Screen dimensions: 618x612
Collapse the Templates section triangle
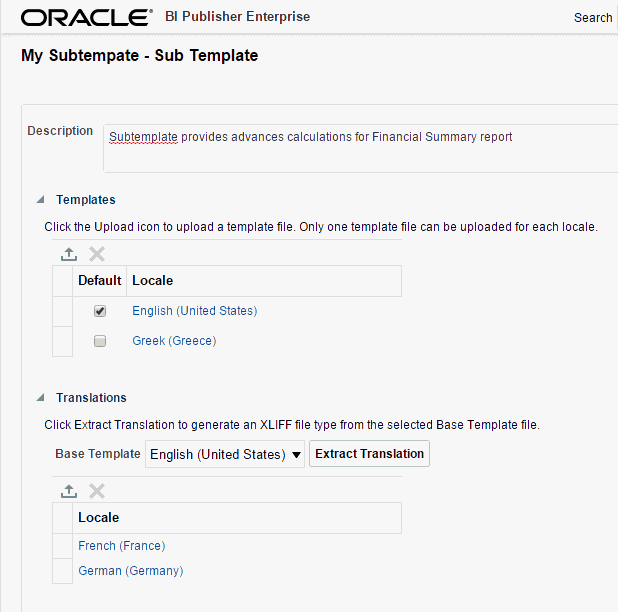[x=40, y=200]
